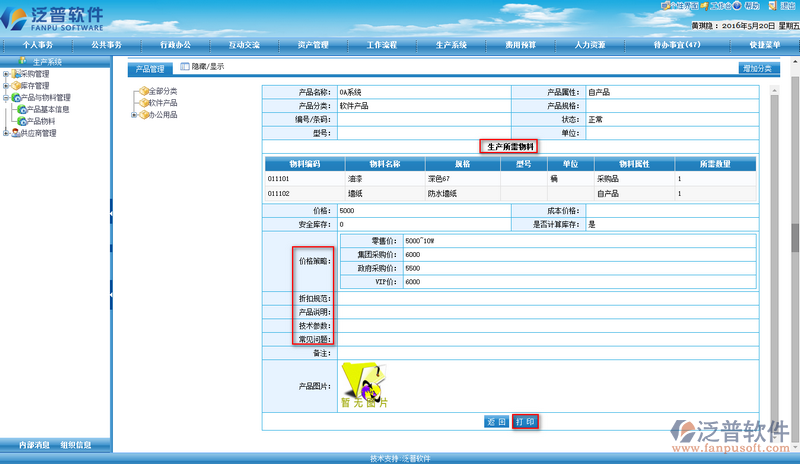
Task: Expand the 办公用品 category node
Action: (x=134, y=115)
